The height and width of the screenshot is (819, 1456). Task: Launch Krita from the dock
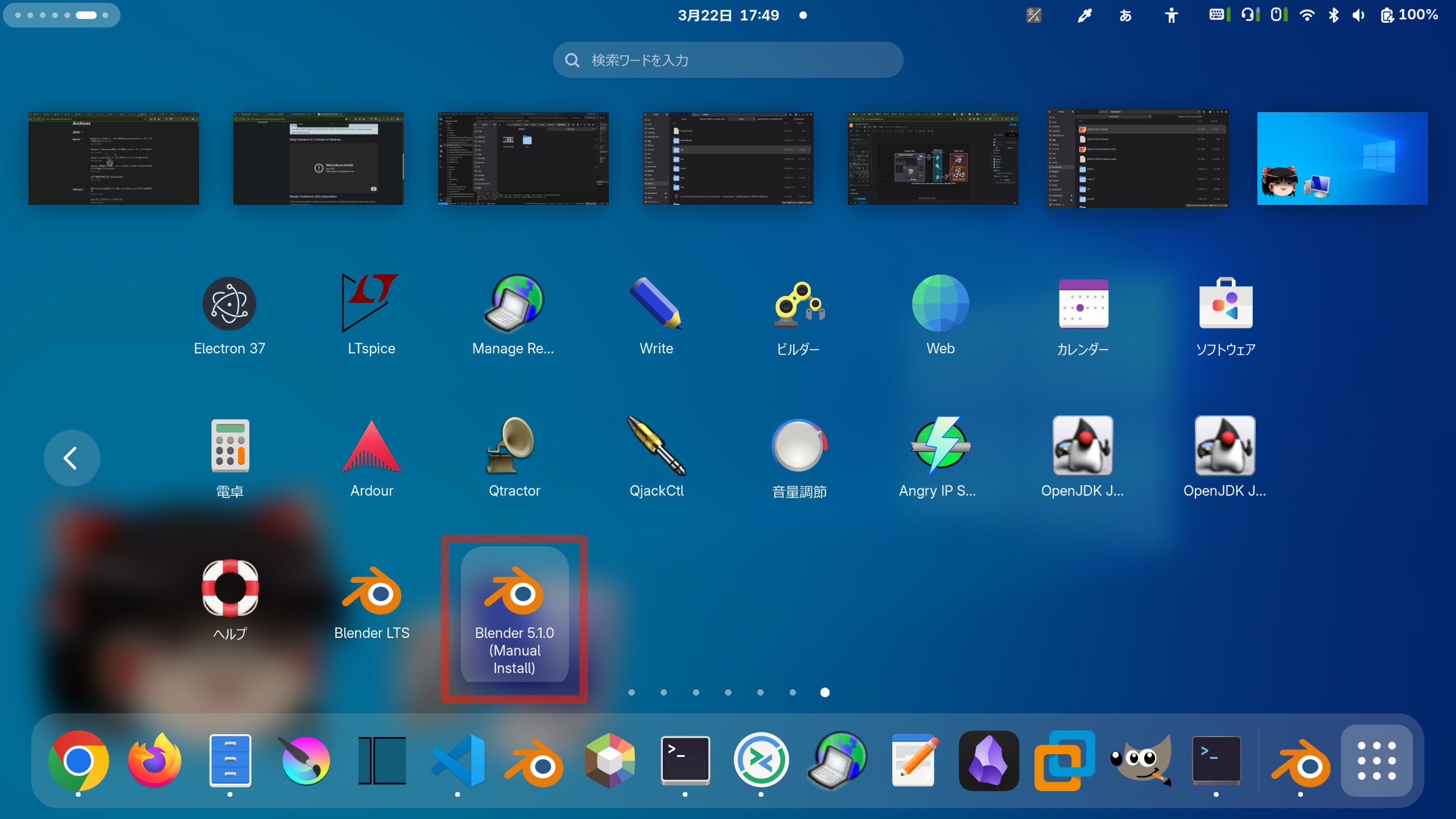tap(306, 760)
